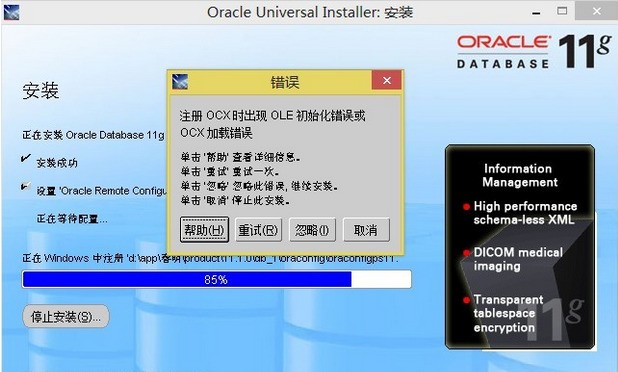Click DICOM medical imaging banner text
This screenshot has height=372, width=618.
point(518,259)
